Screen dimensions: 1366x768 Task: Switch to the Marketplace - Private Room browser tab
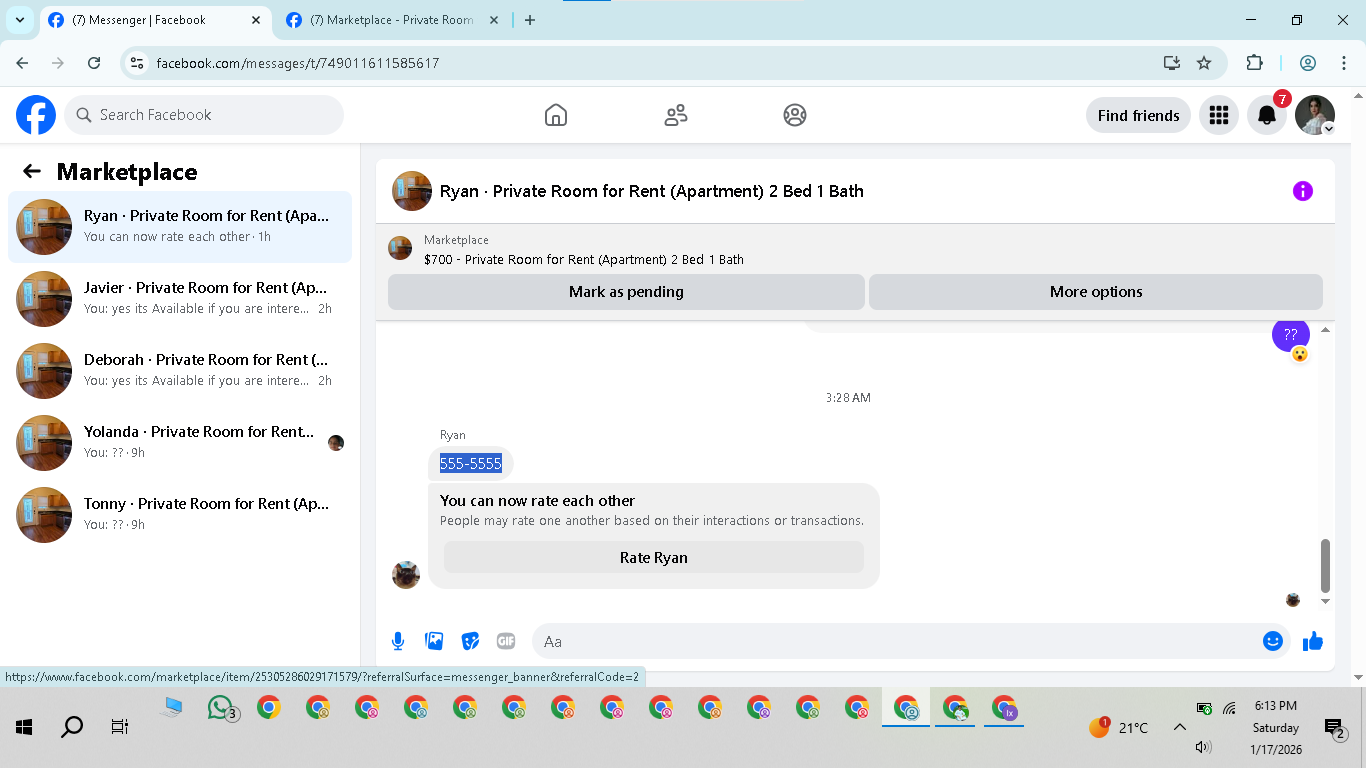tap(391, 20)
